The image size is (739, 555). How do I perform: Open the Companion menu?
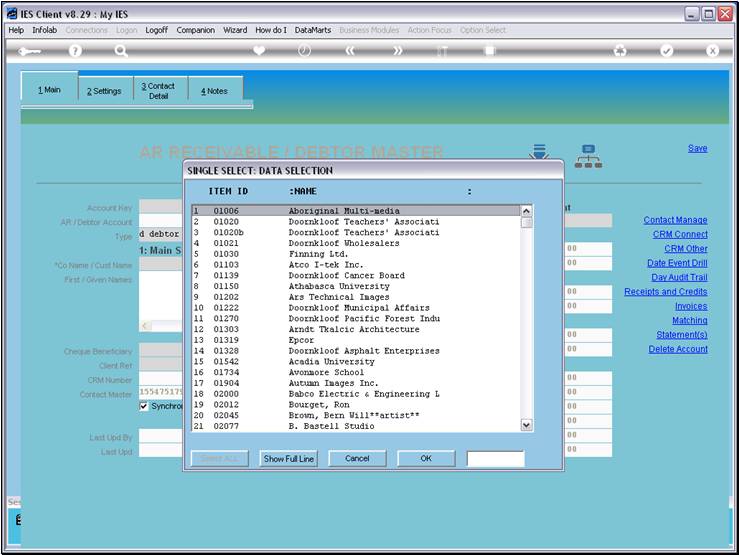click(x=196, y=30)
